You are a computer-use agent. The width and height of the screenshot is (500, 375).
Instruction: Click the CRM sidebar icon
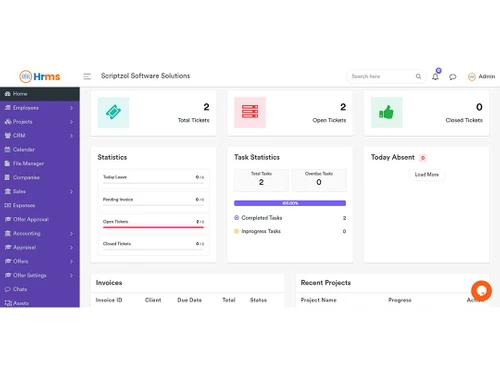click(x=8, y=135)
